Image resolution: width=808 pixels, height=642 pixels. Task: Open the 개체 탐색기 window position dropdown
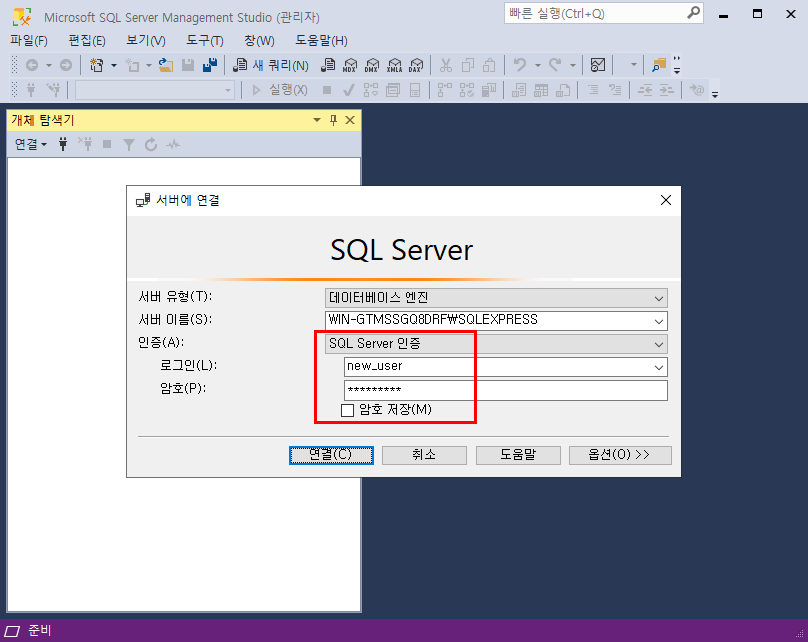(x=317, y=120)
